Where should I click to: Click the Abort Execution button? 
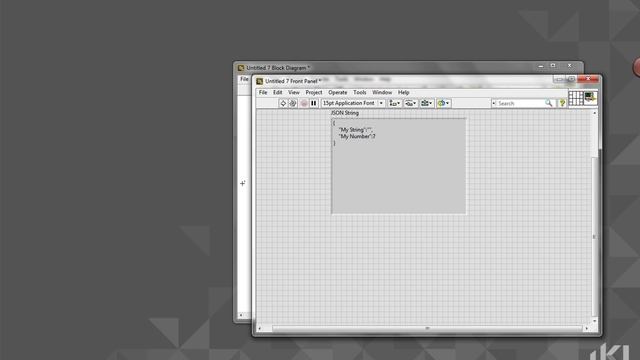tap(304, 103)
